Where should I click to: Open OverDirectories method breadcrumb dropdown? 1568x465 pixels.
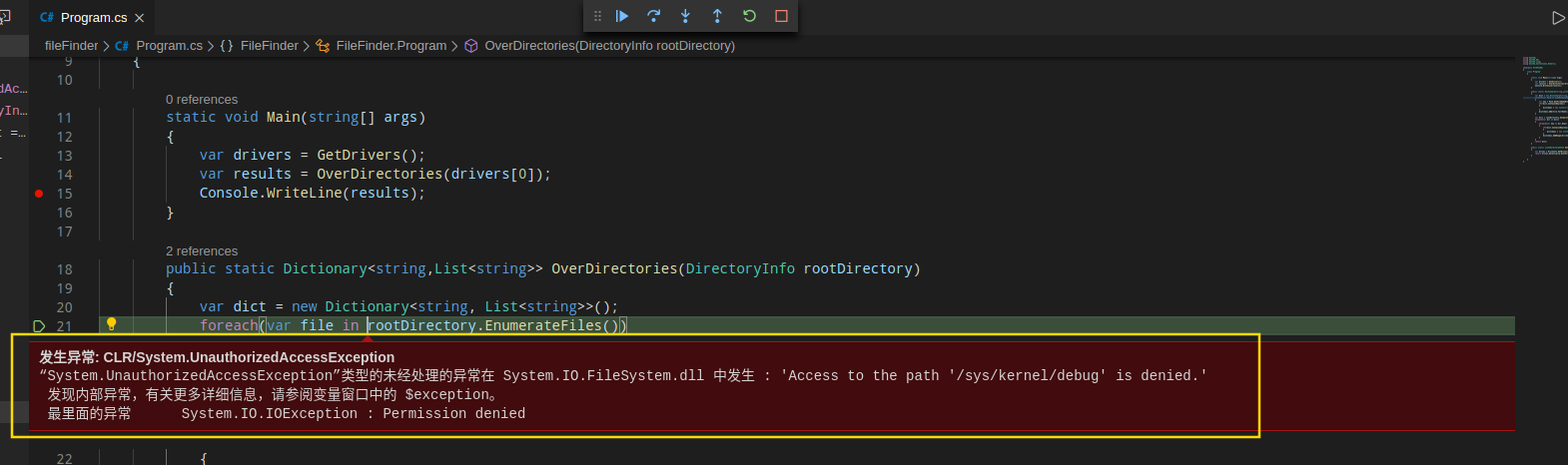(x=609, y=46)
